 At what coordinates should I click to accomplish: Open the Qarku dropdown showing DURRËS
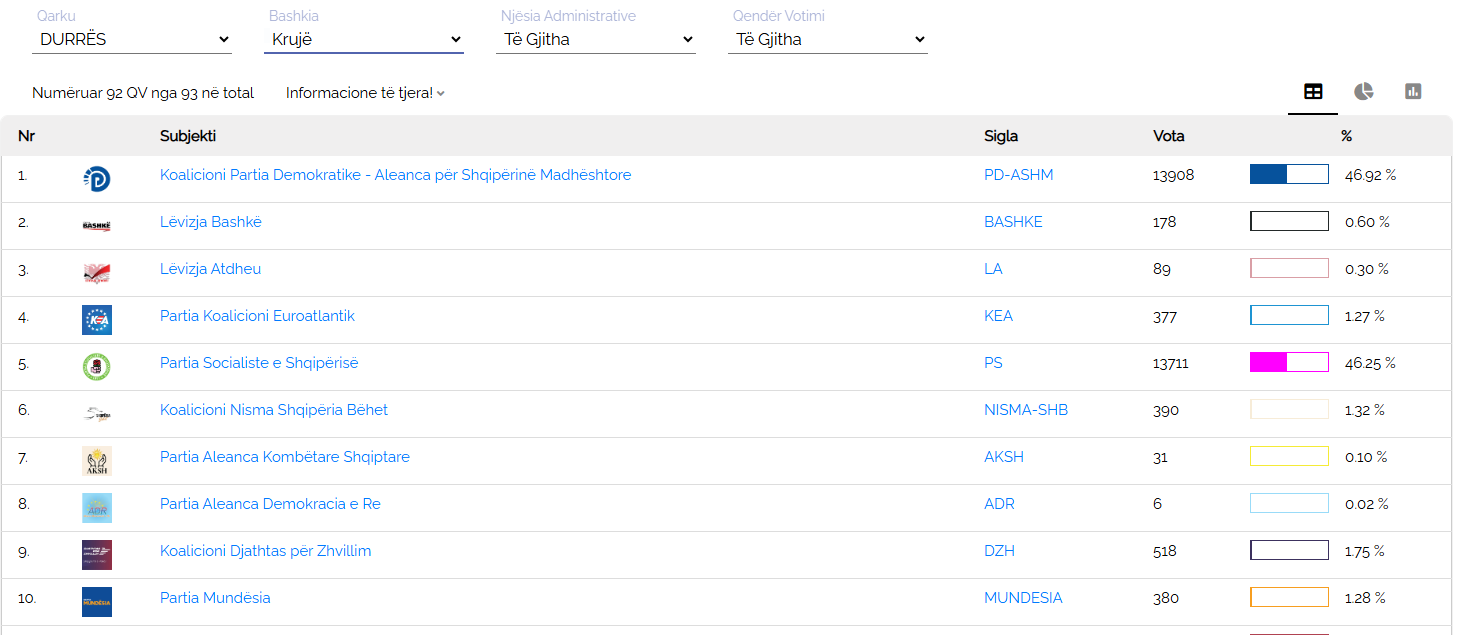132,40
